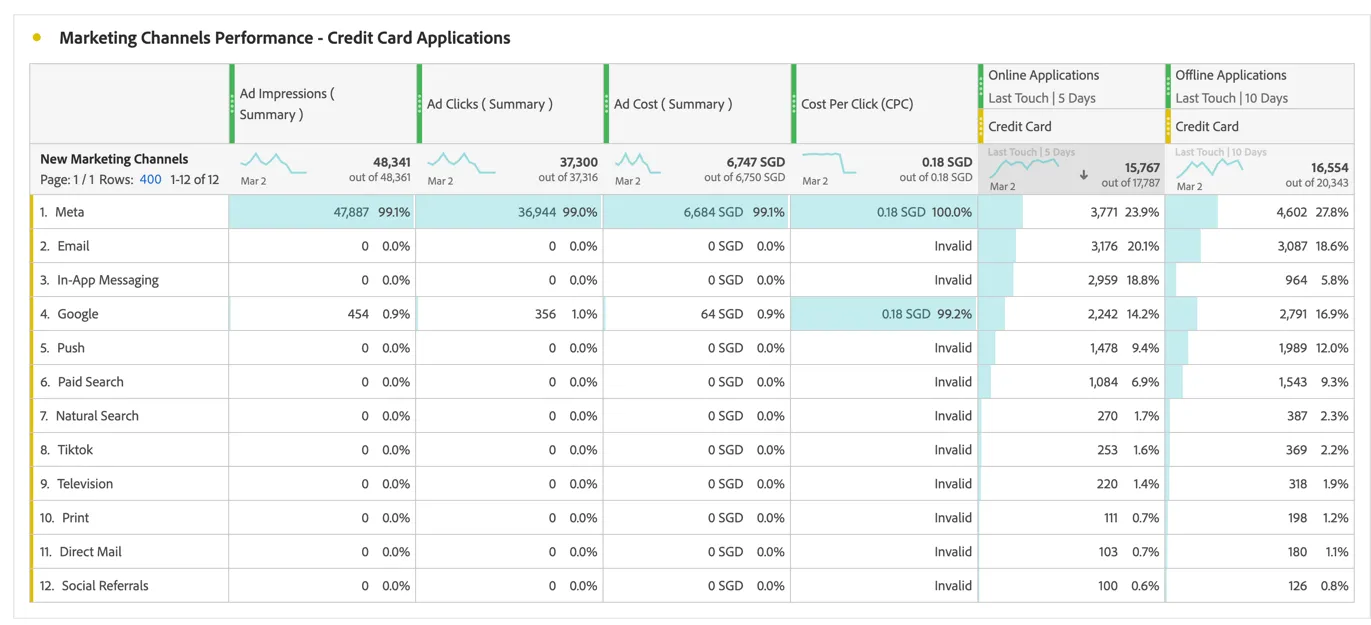Image resolution: width=1371 pixels, height=625 pixels.
Task: Click the 15,767 online applications total
Action: point(1142,168)
